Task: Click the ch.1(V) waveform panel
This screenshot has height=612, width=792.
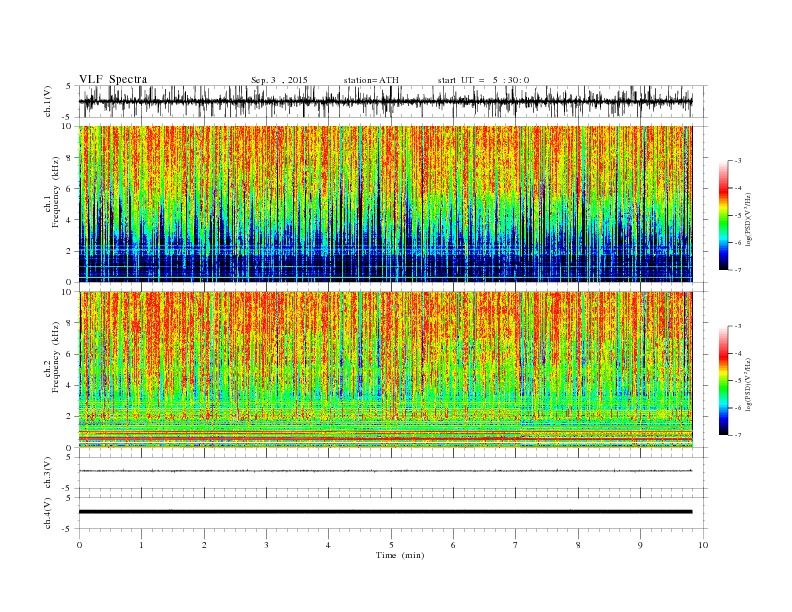Action: coord(393,101)
